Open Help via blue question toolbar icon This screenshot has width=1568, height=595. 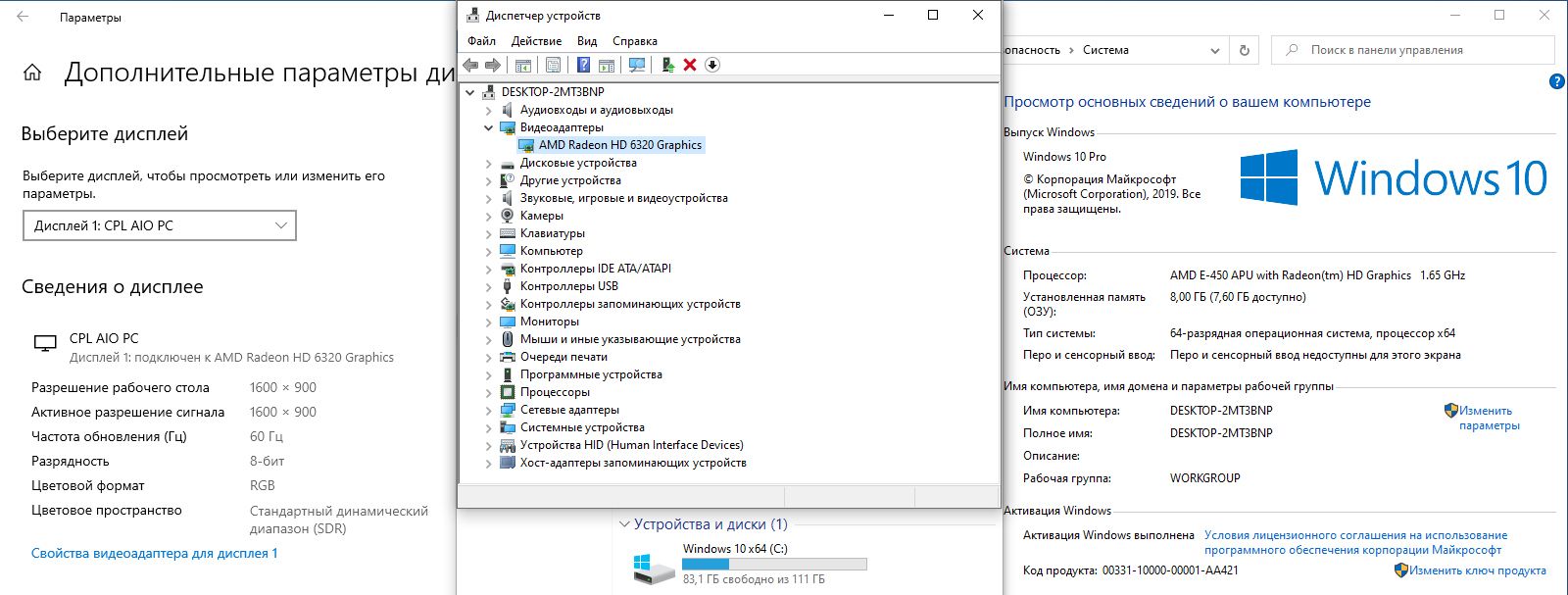583,65
